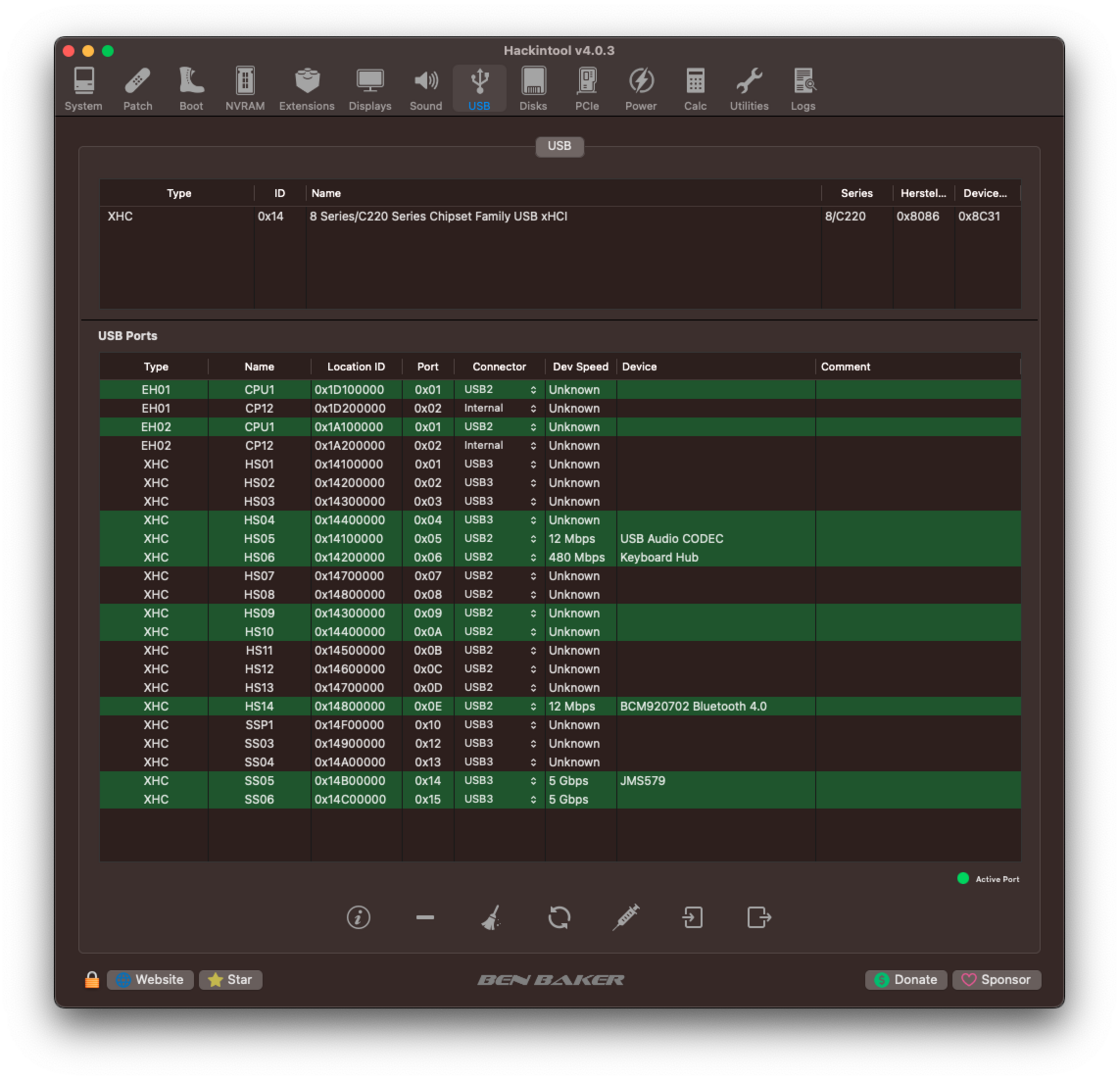Click the Refresh arrows icon

[559, 917]
